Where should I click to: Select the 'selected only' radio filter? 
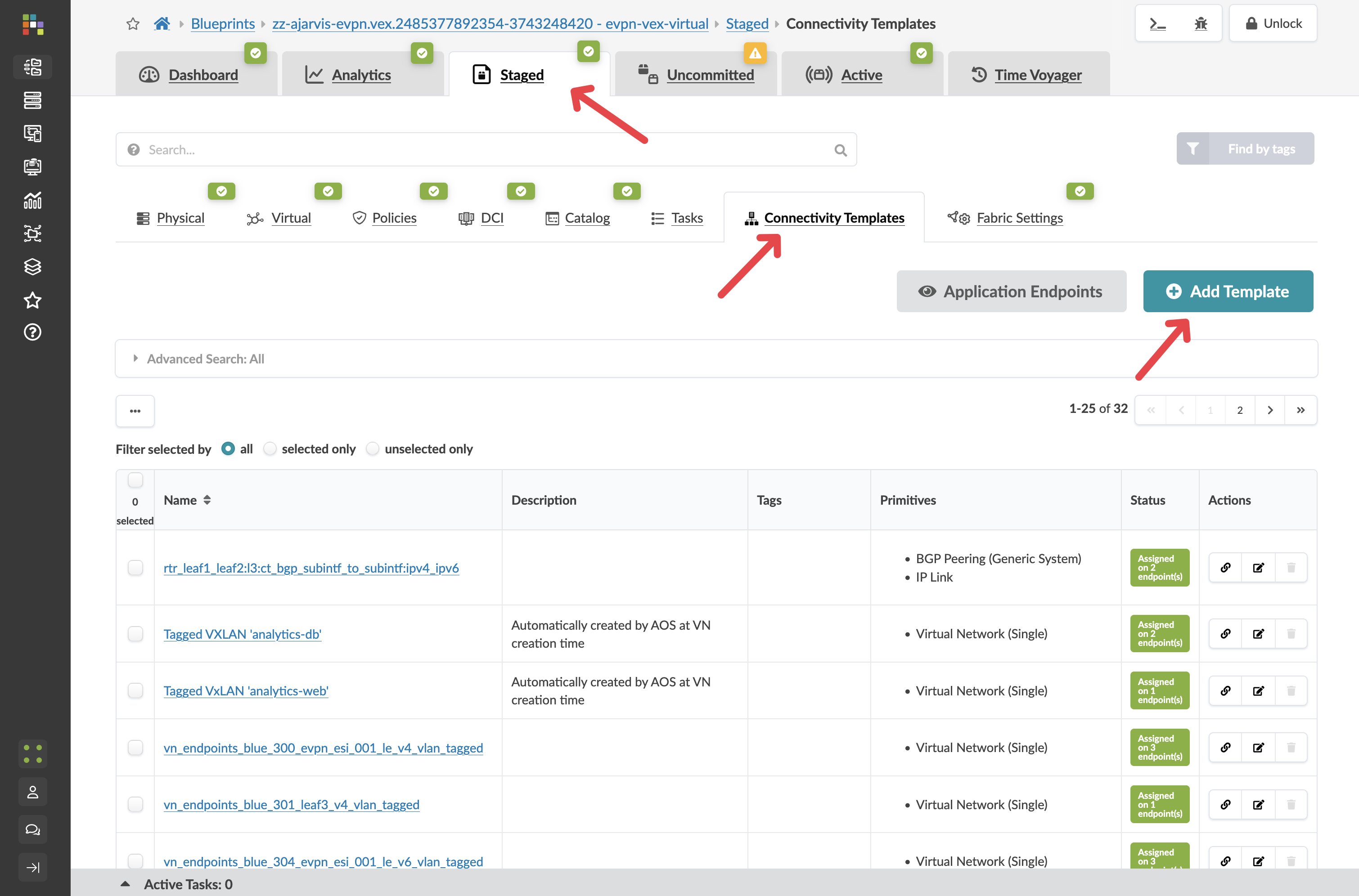pyautogui.click(x=270, y=449)
